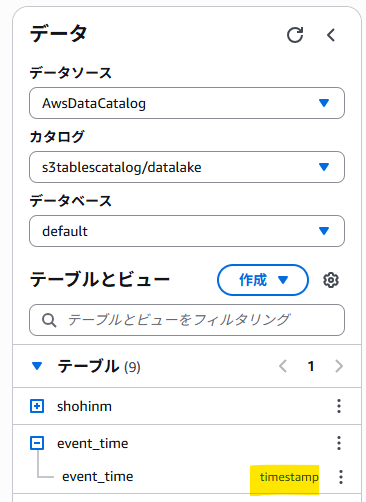Click the 作成 create button
366x502 pixels.
pyautogui.click(x=263, y=280)
